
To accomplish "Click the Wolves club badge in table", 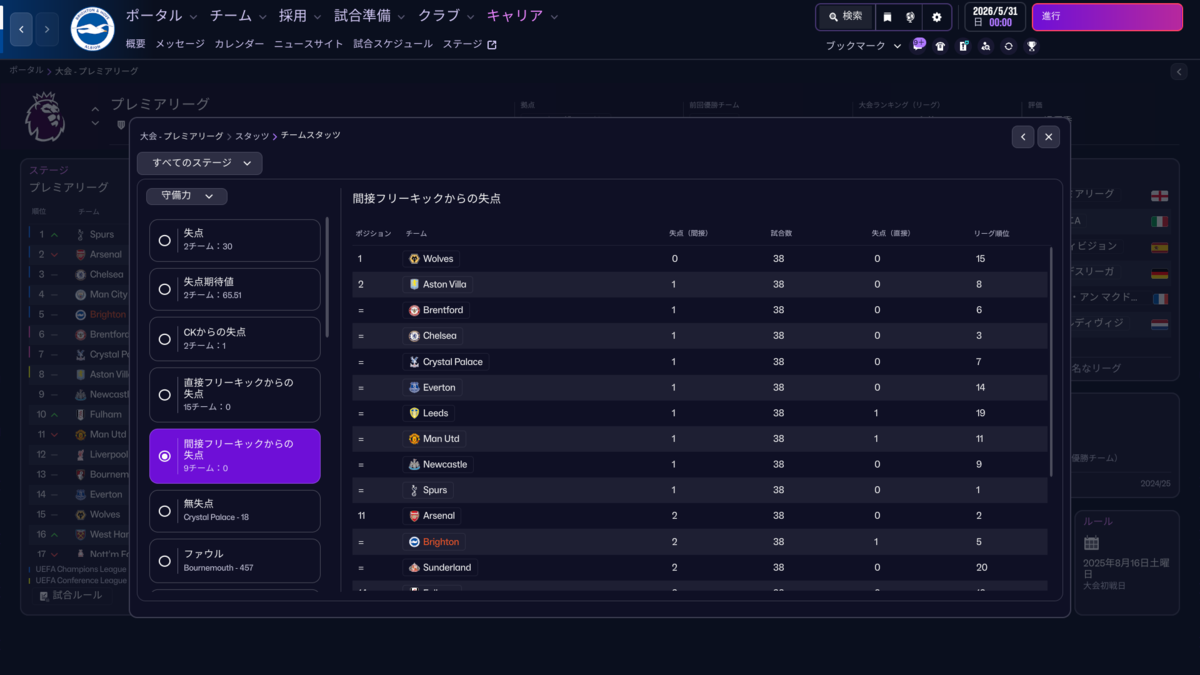I will click(414, 259).
